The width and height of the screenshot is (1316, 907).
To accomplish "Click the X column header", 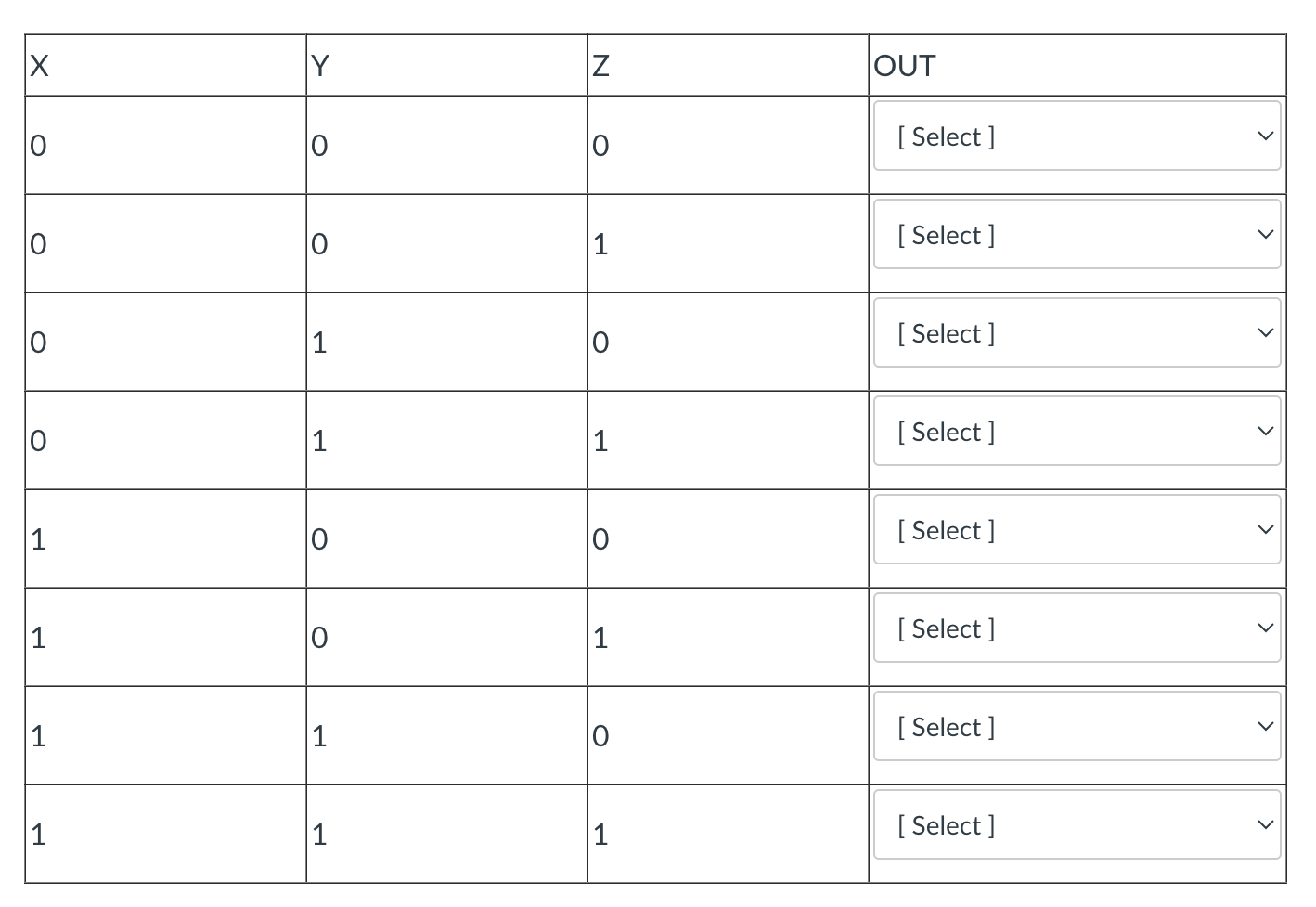I will pyautogui.click(x=39, y=65).
